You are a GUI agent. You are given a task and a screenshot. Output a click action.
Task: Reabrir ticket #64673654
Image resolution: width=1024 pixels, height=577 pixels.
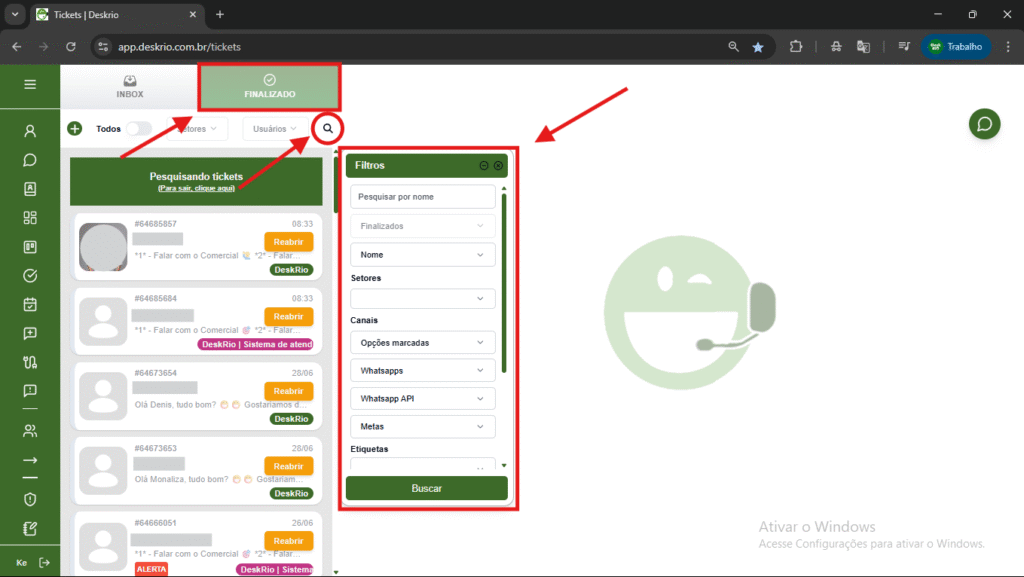289,391
